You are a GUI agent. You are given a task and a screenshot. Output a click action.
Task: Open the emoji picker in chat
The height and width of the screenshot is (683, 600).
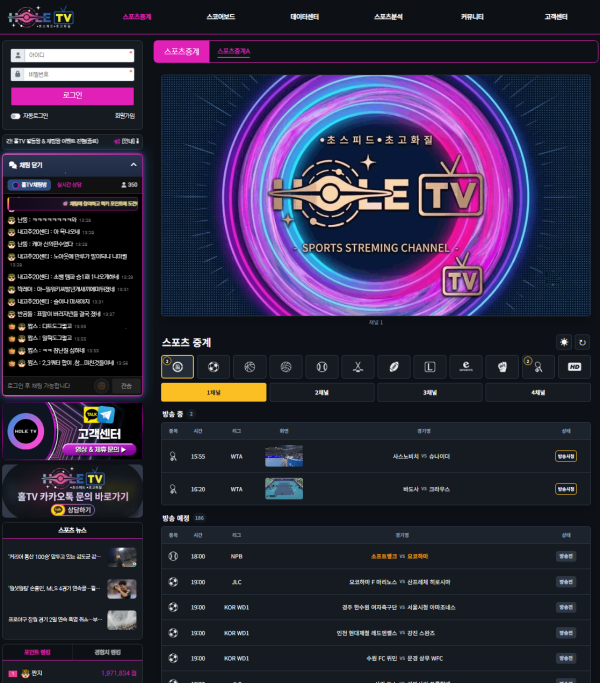tap(102, 386)
